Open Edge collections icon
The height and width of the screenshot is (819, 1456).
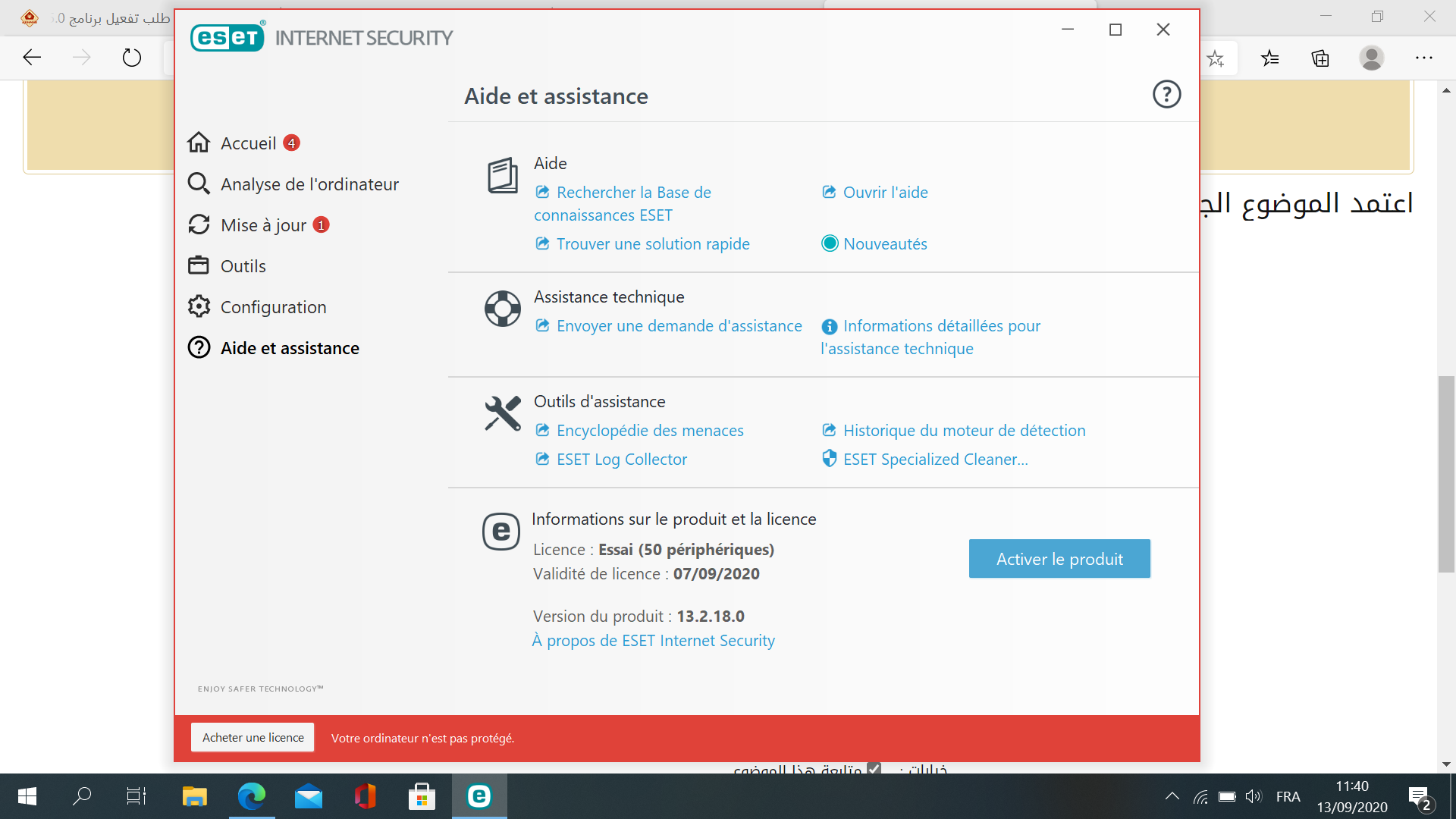(x=1320, y=58)
